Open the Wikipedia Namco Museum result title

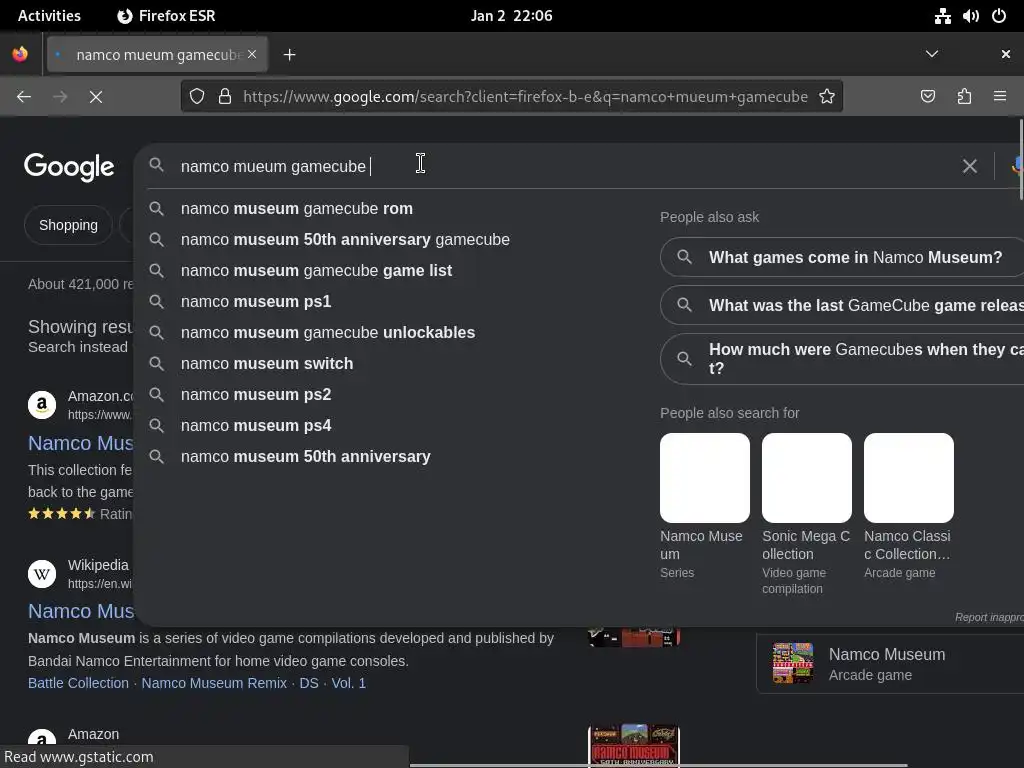point(80,611)
